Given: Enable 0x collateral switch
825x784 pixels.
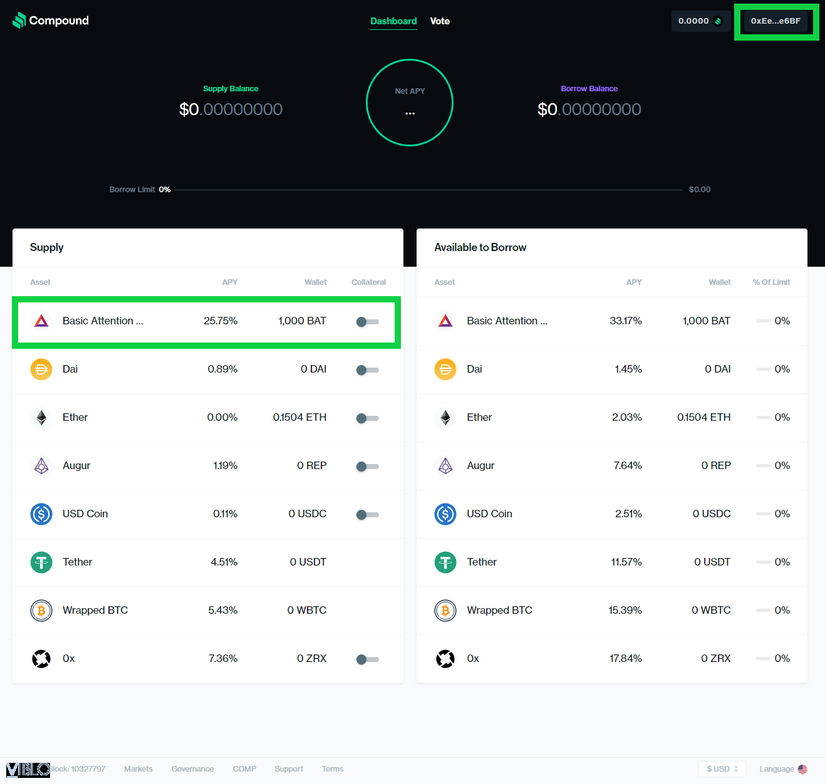Looking at the screenshot, I should pos(367,659).
